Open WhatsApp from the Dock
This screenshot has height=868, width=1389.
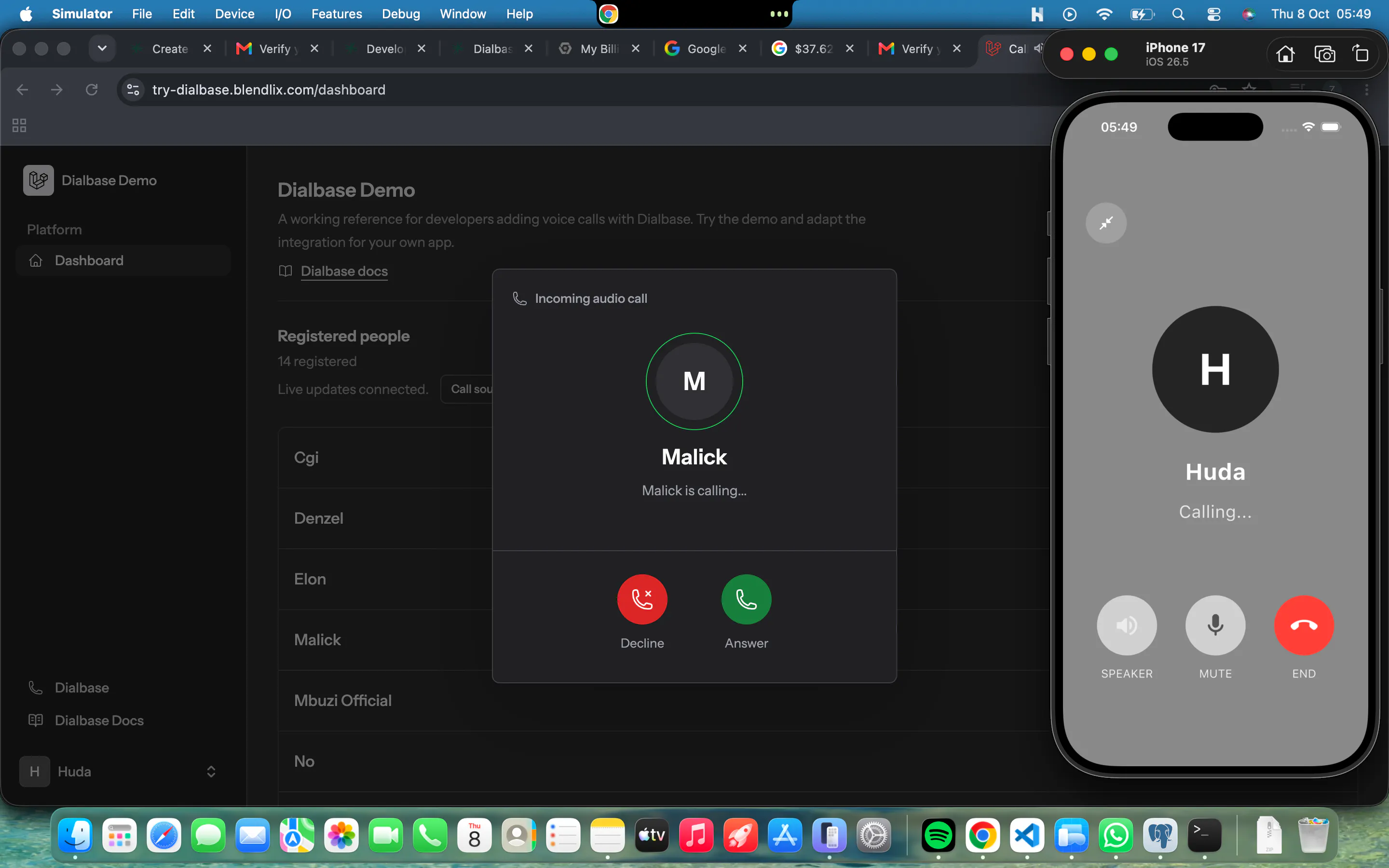tap(1116, 835)
